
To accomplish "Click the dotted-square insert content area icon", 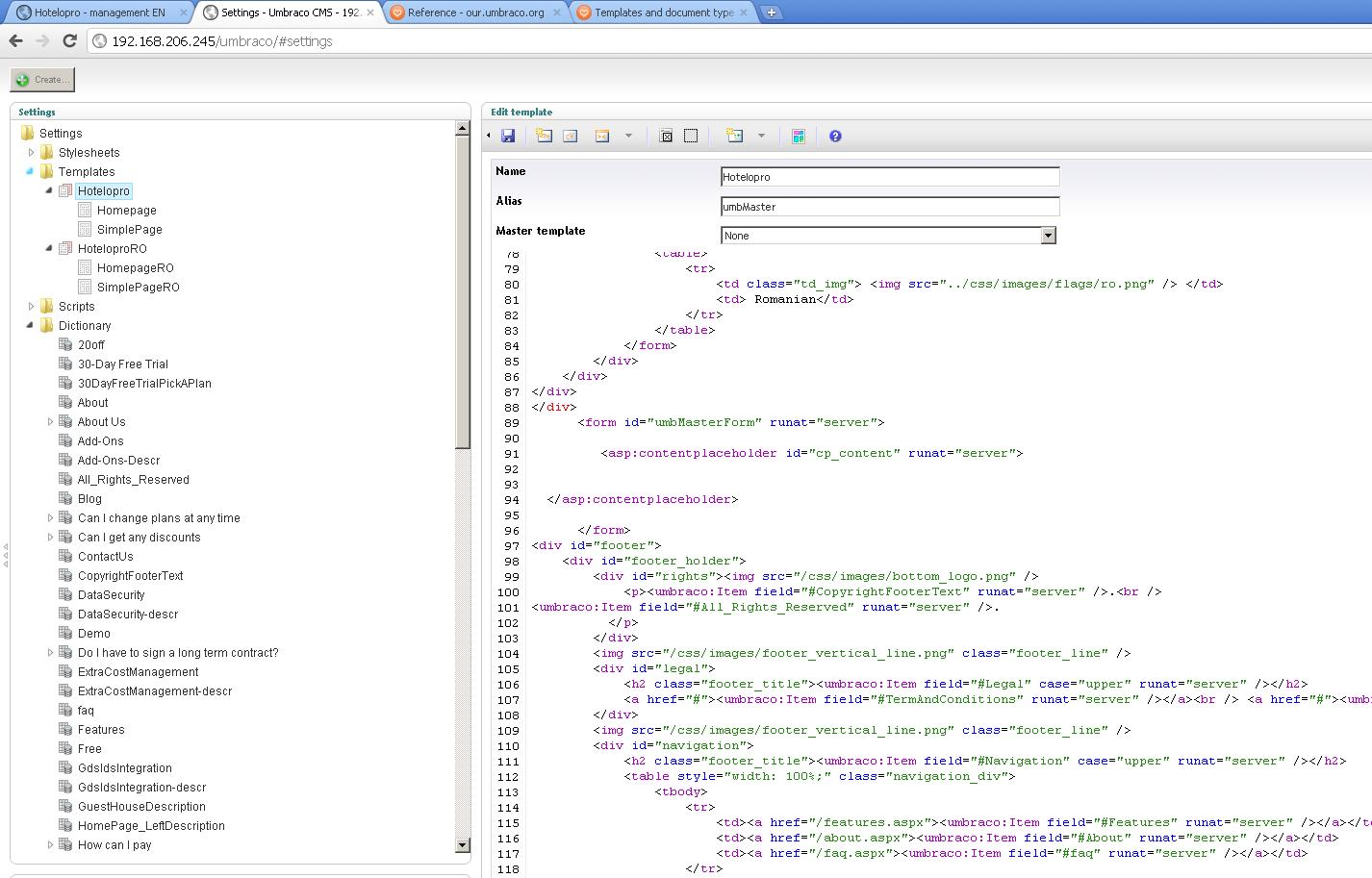I will click(x=691, y=136).
